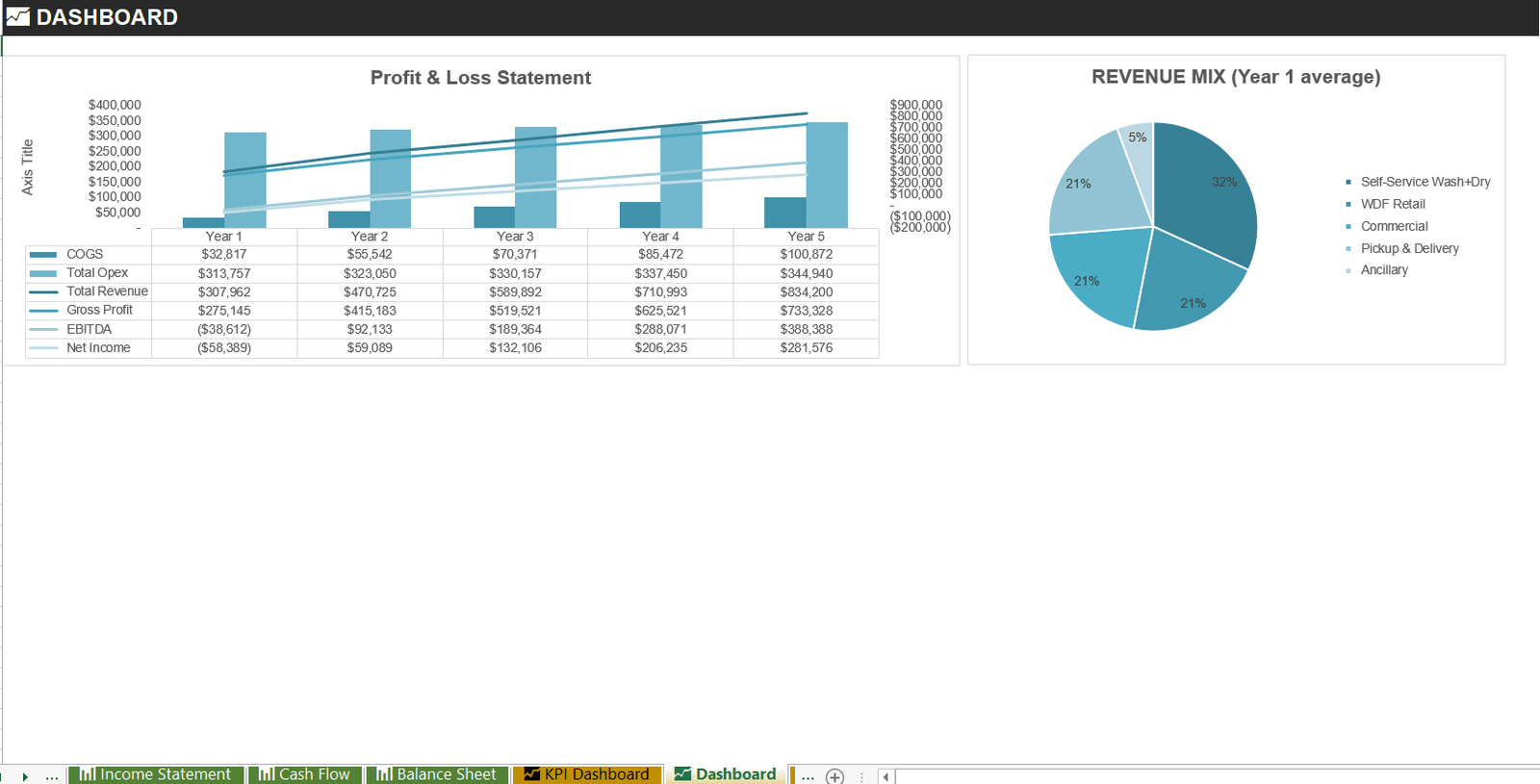
Task: Switch to the Cash Flow sheet tab
Action: point(305,774)
